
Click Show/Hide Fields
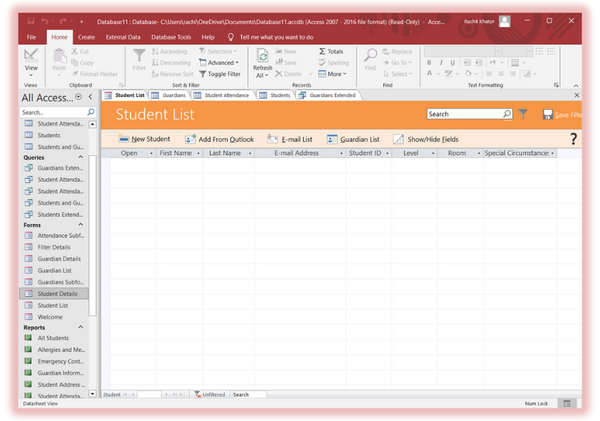click(x=426, y=139)
